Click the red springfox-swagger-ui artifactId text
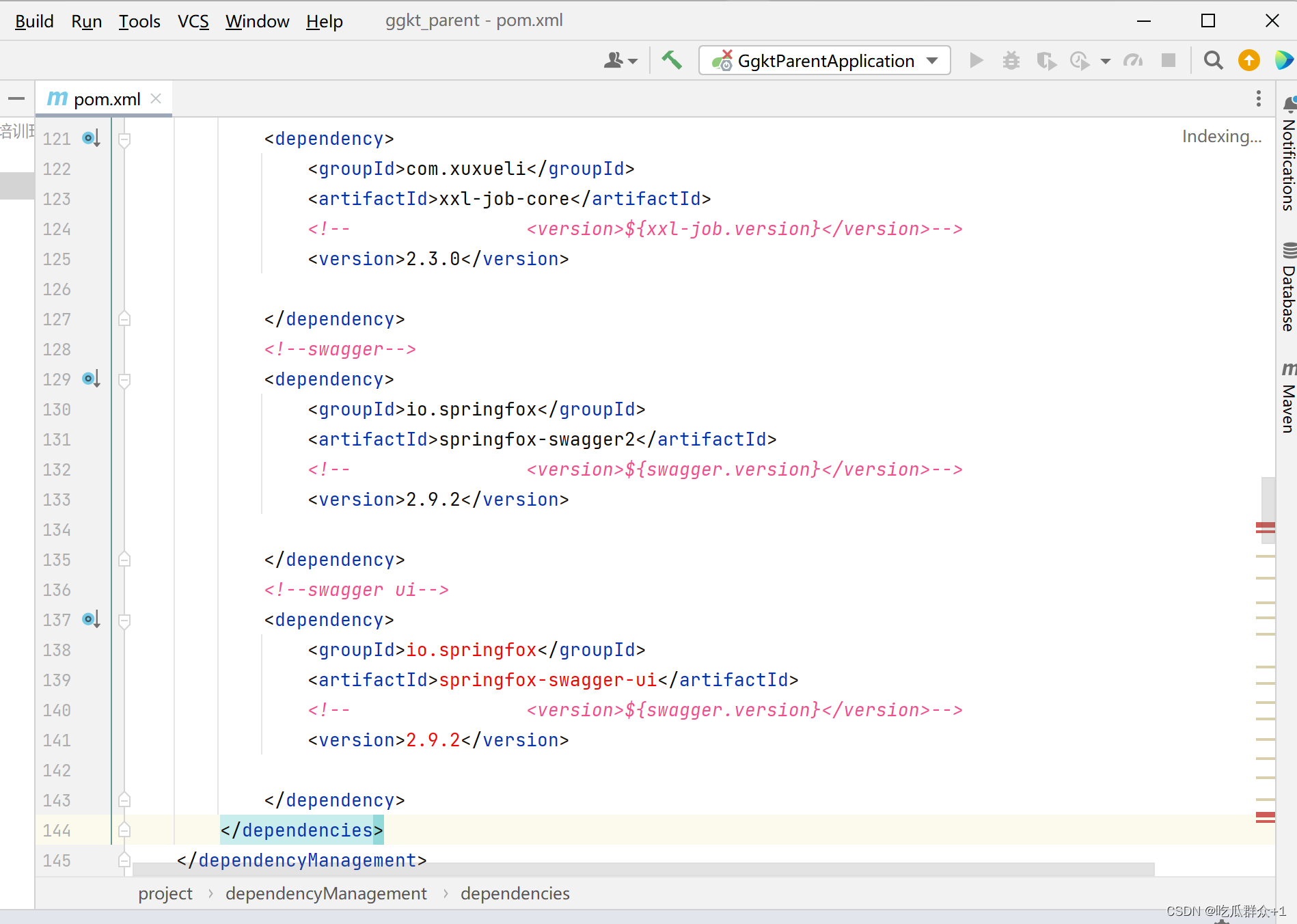The height and width of the screenshot is (924, 1297). 548,680
